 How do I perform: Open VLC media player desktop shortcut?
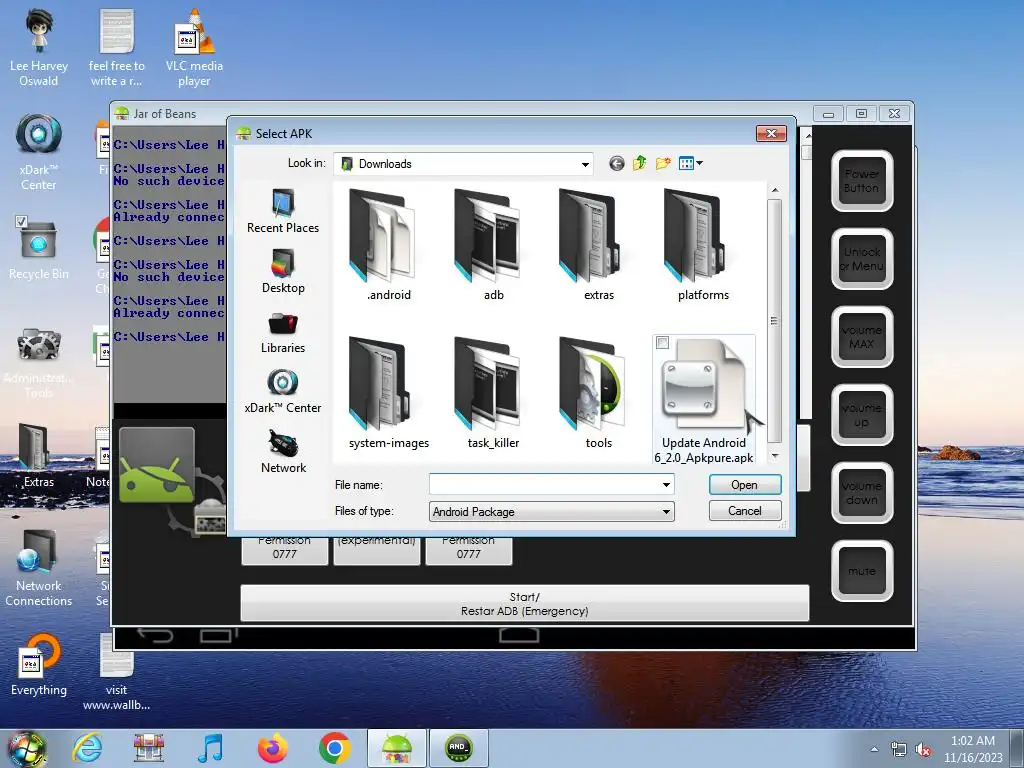194,47
